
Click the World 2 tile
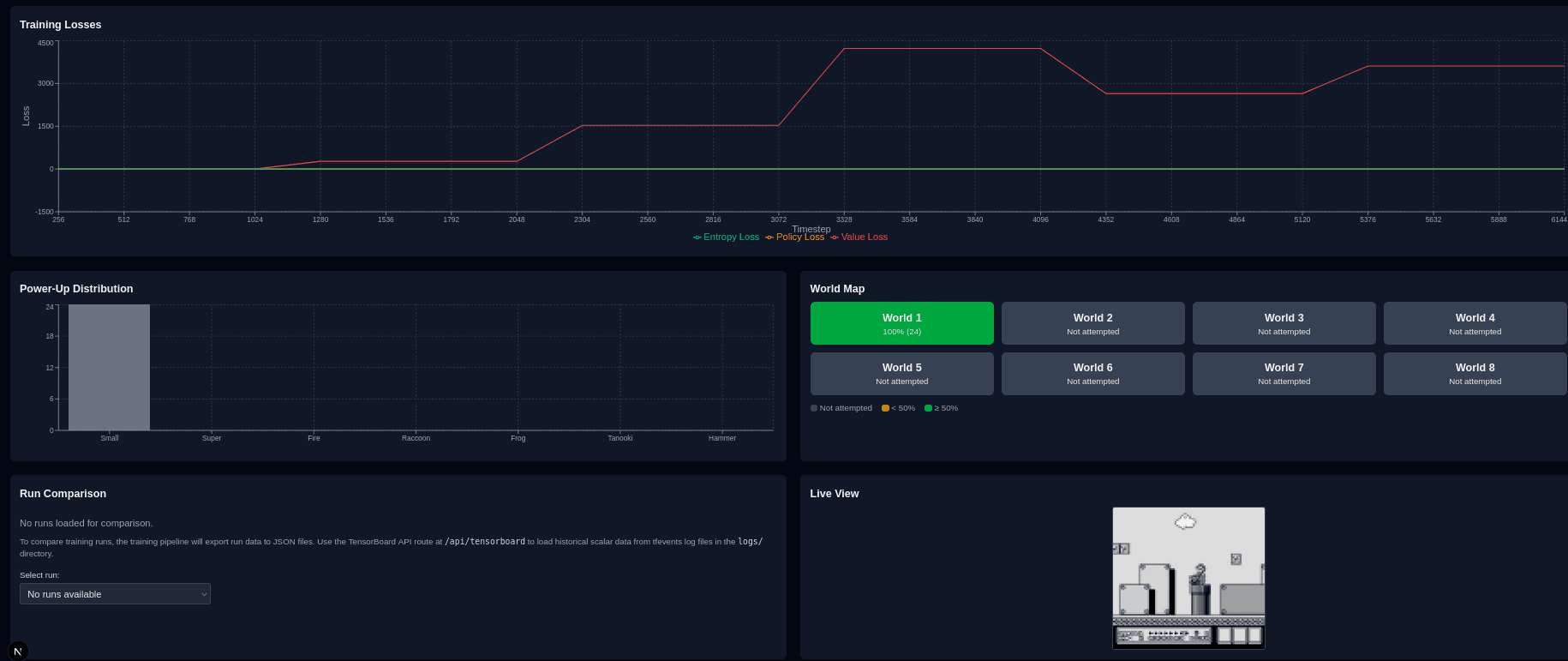1092,323
